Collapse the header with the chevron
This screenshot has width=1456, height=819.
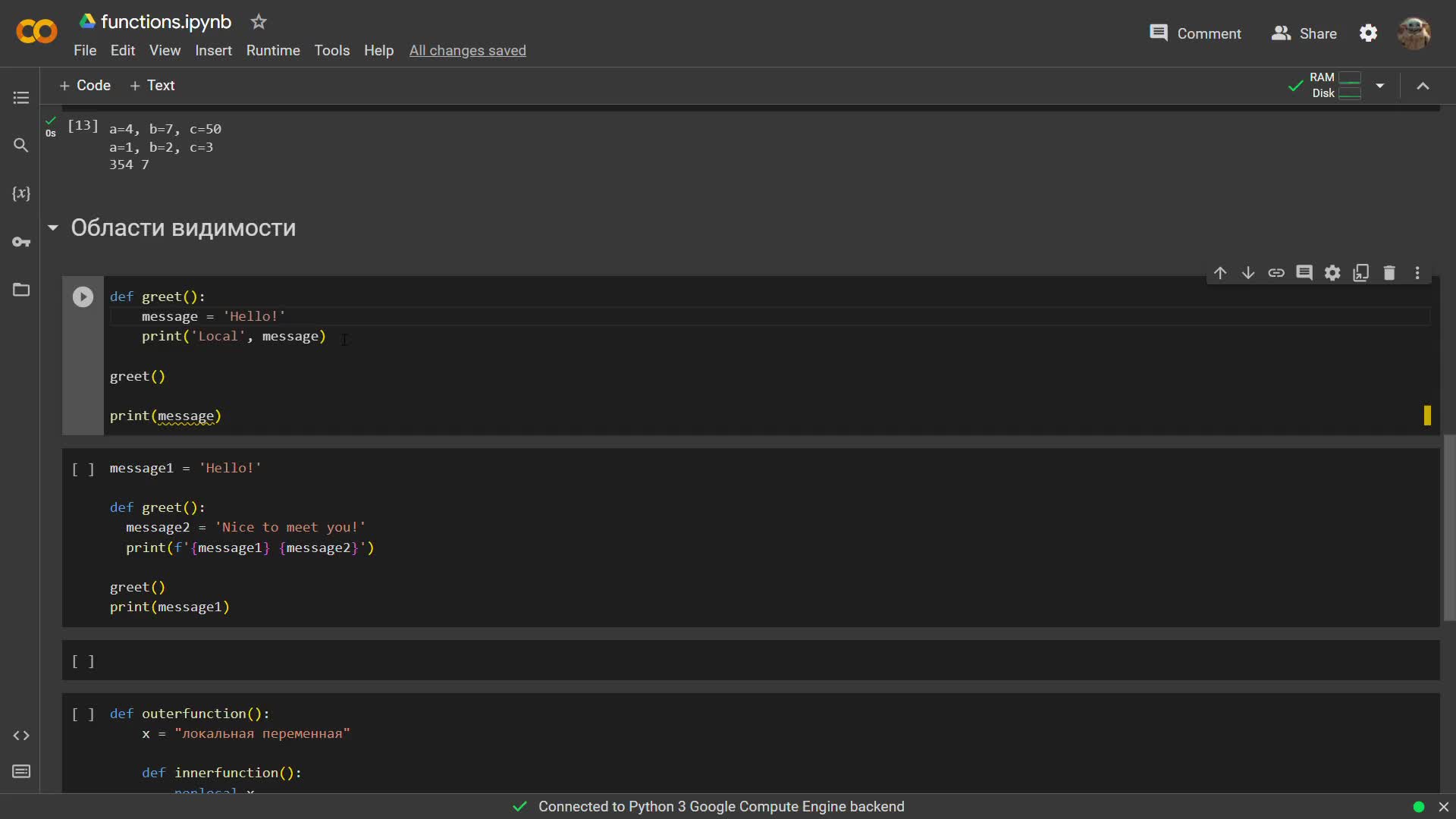1423,86
